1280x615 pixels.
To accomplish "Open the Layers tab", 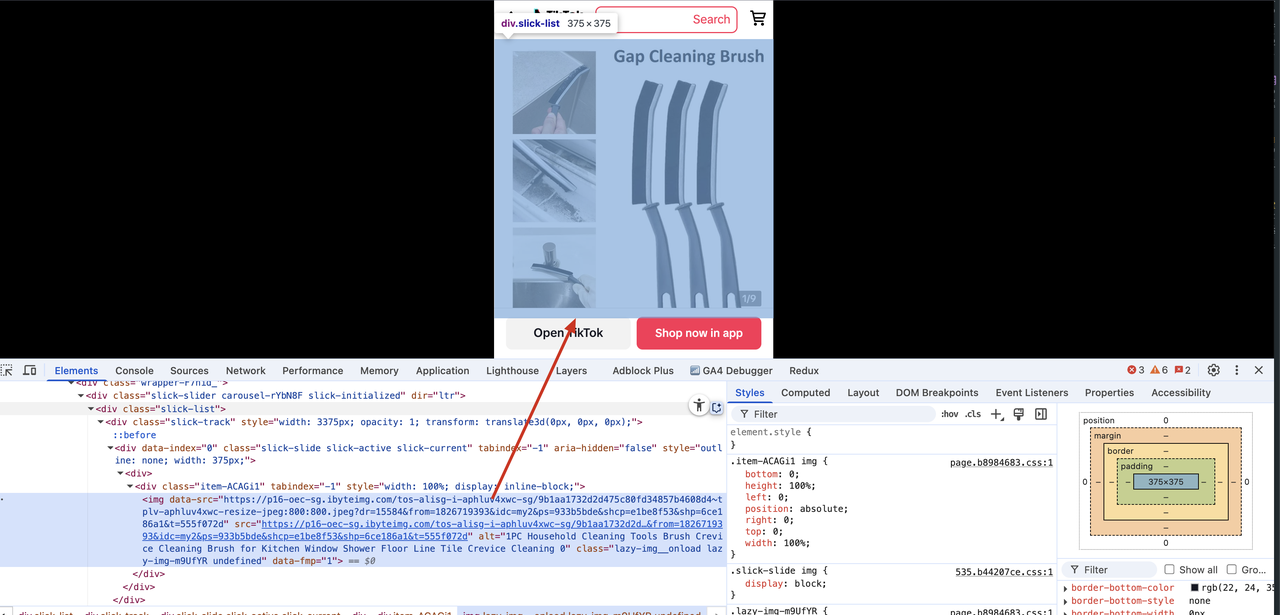I will click(x=571, y=370).
